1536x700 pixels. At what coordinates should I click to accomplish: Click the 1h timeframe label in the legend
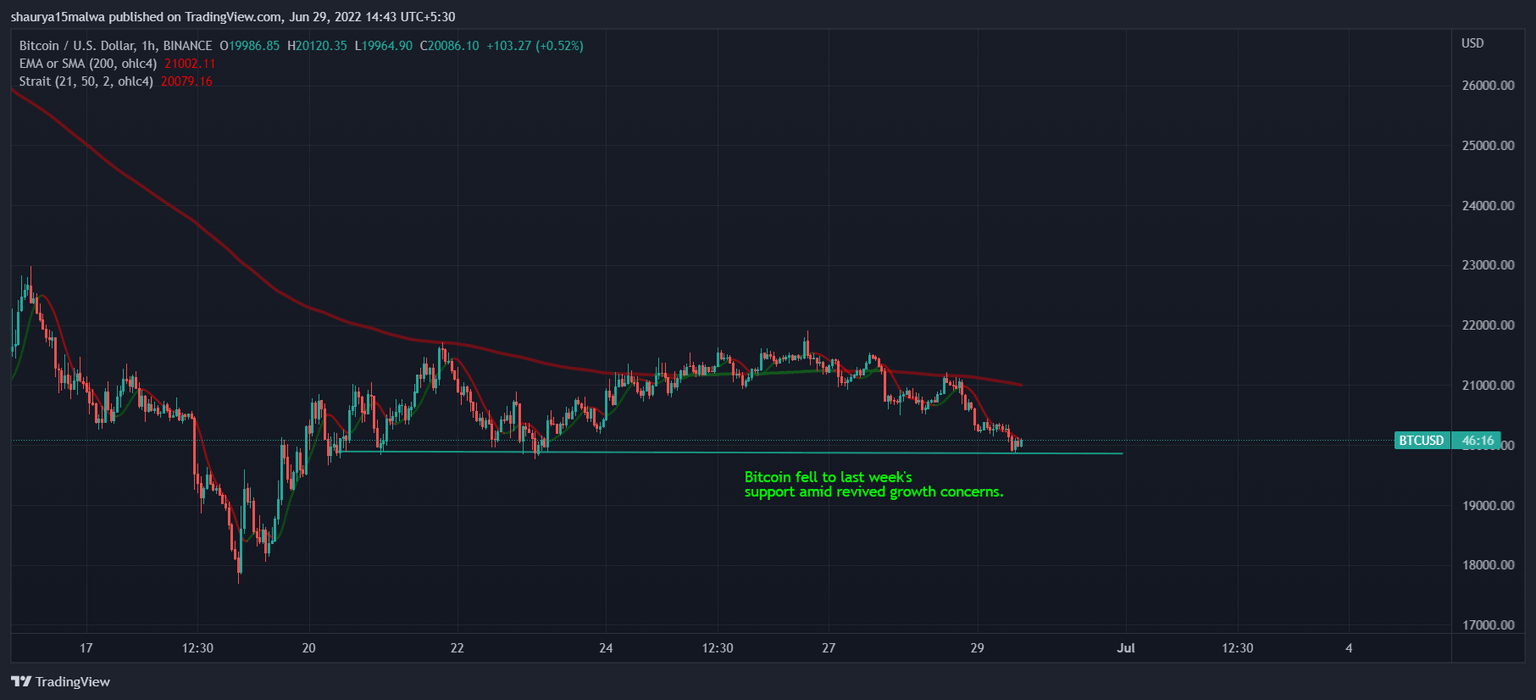pyautogui.click(x=149, y=45)
